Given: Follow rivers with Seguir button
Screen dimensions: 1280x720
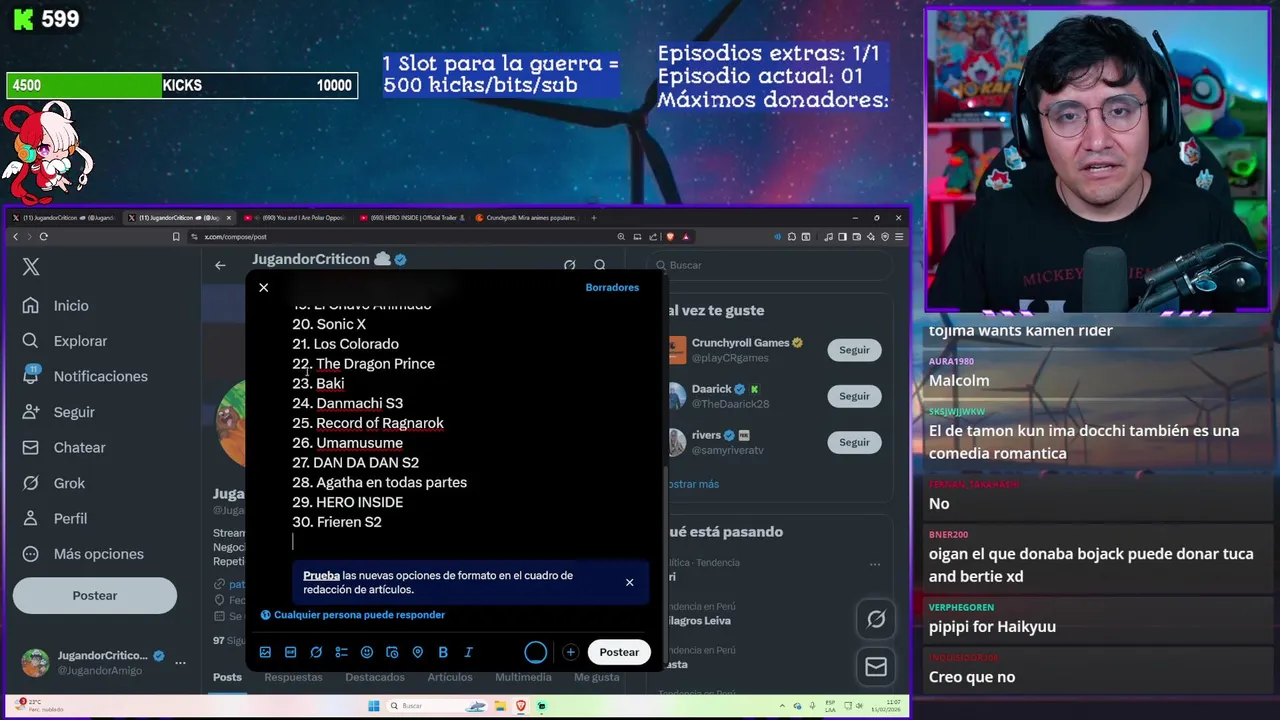Looking at the screenshot, I should 854,442.
